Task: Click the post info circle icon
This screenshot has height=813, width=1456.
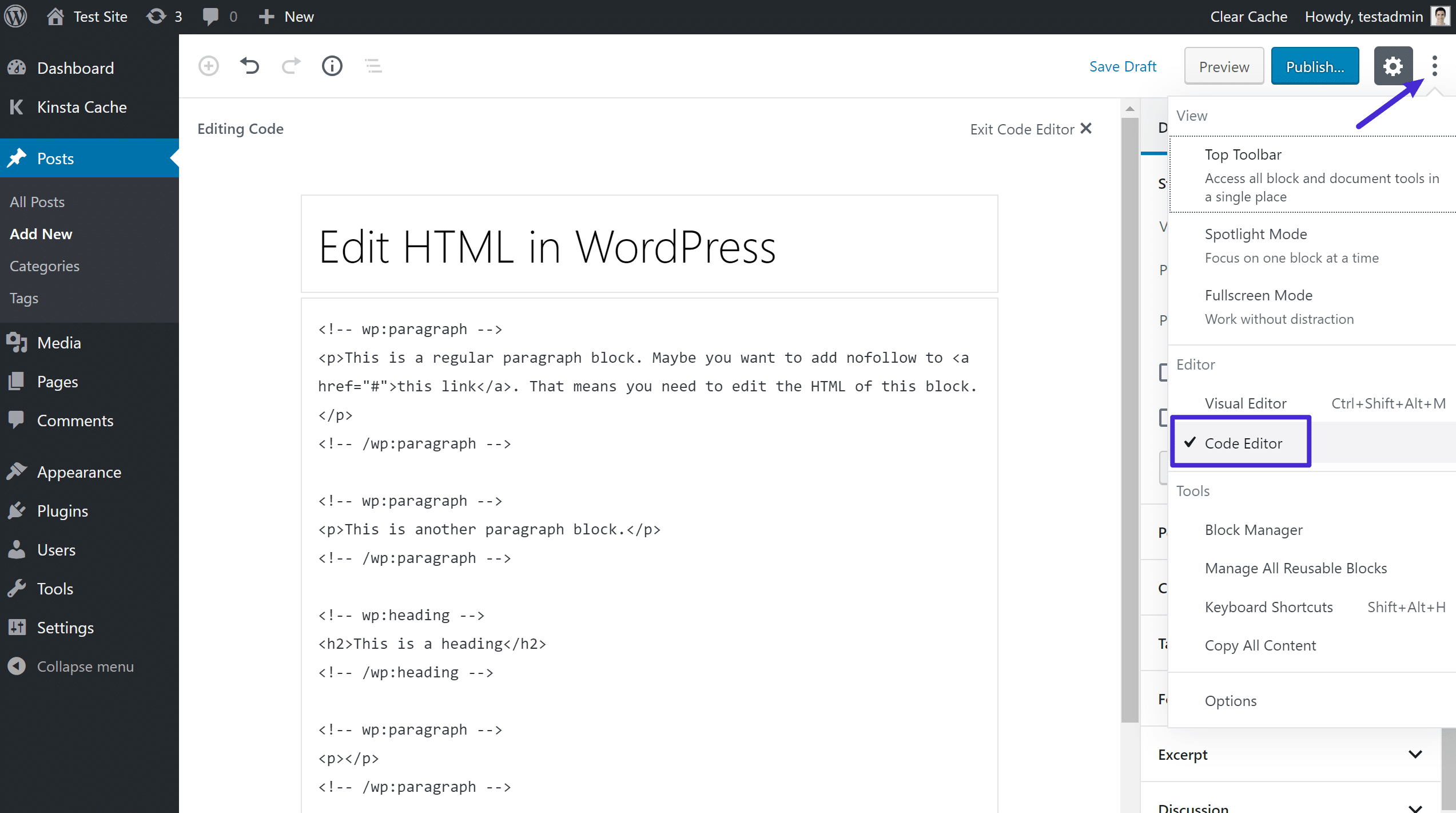Action: (333, 66)
